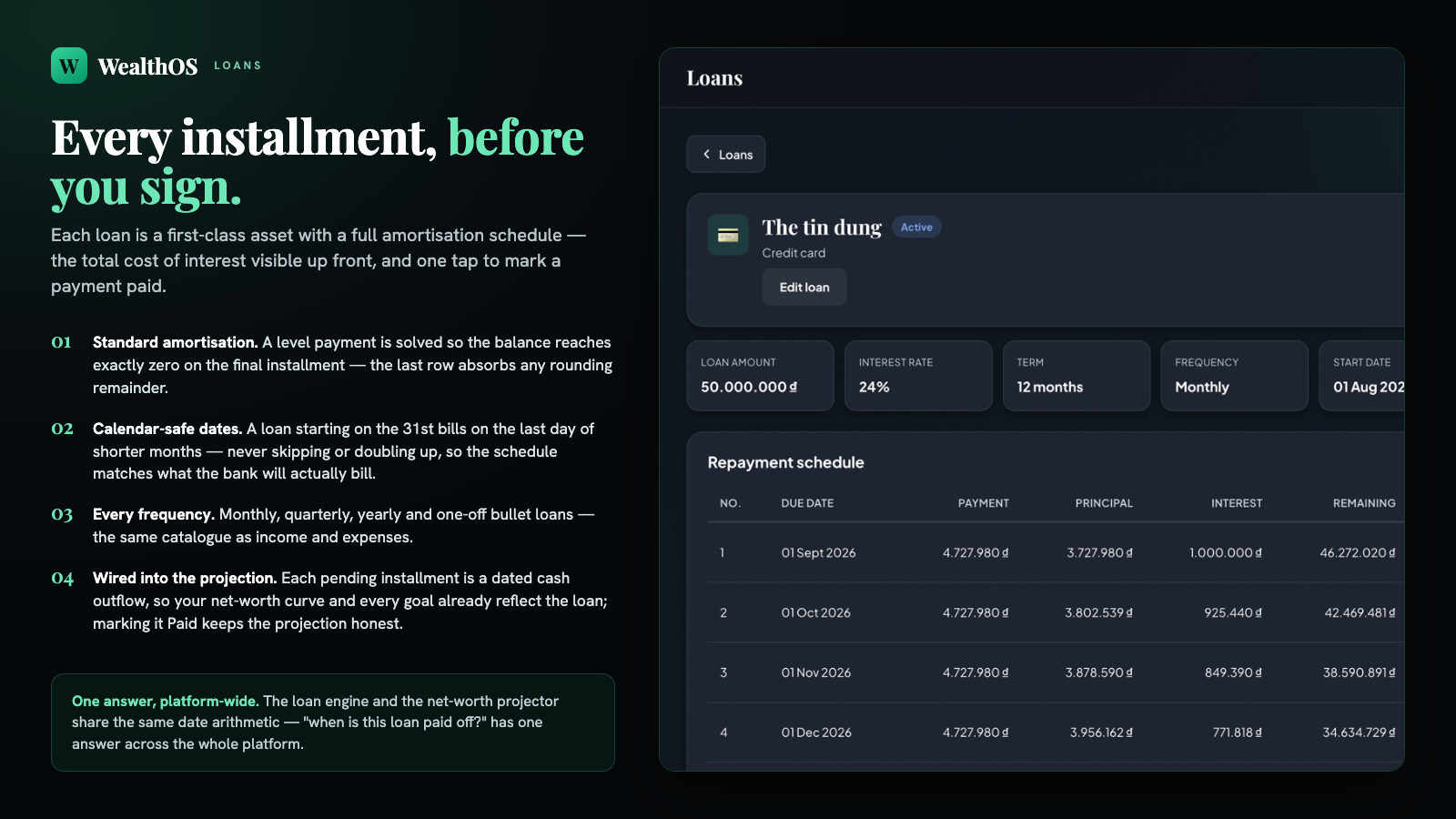Go back using the Loans button
Viewport: 1456px width, 819px height.
pos(726,155)
